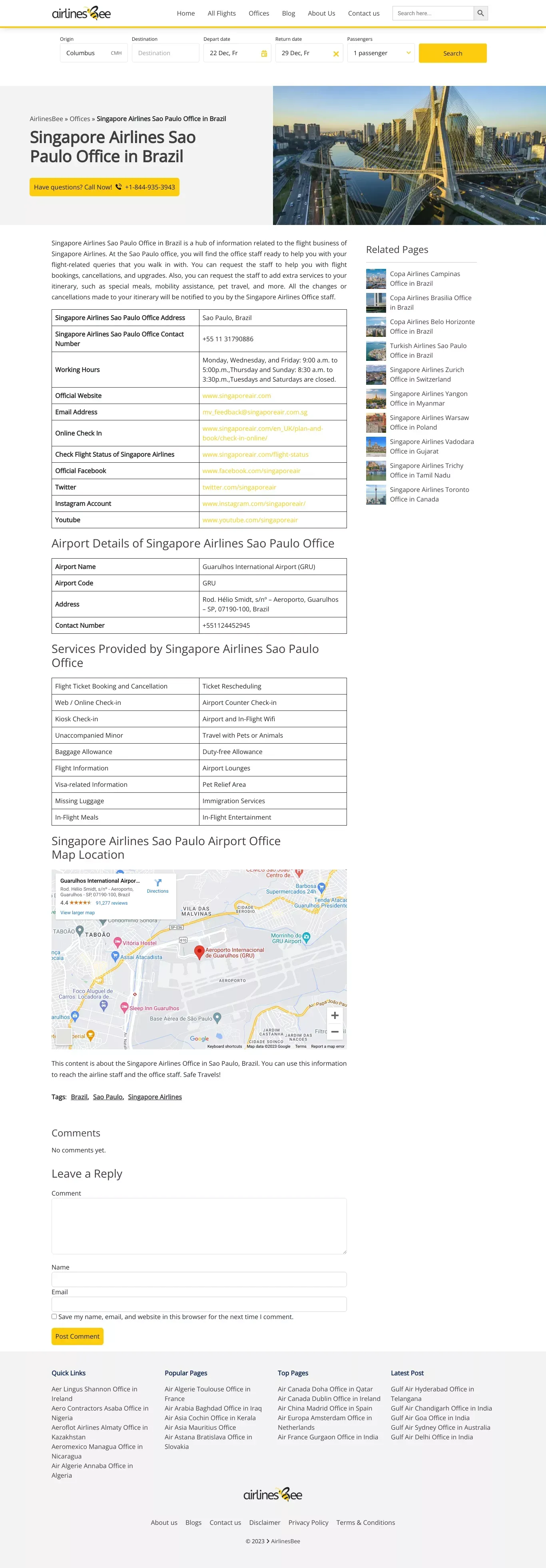Click the Privacy Policy footer link

coord(308,1522)
